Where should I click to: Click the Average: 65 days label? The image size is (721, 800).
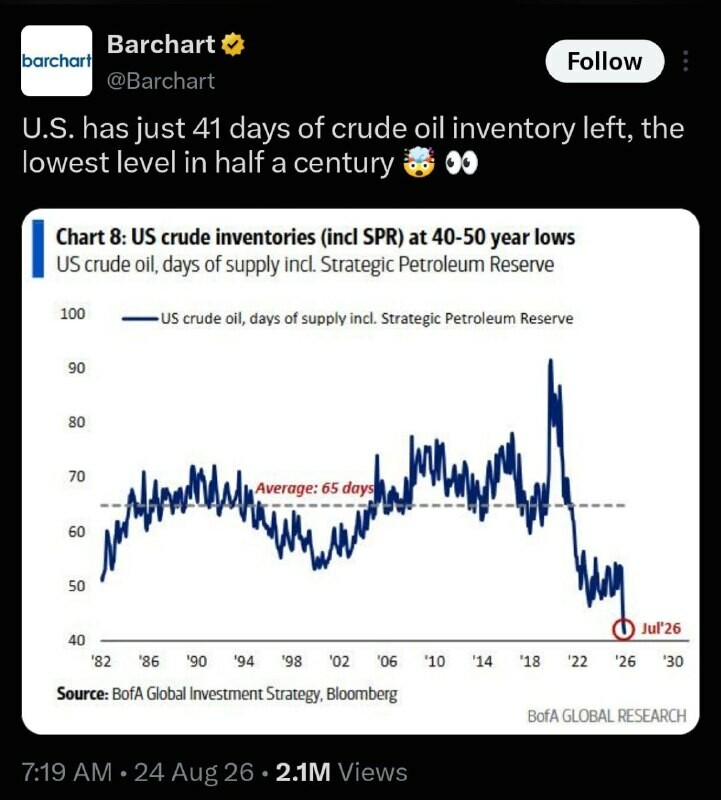coord(315,488)
